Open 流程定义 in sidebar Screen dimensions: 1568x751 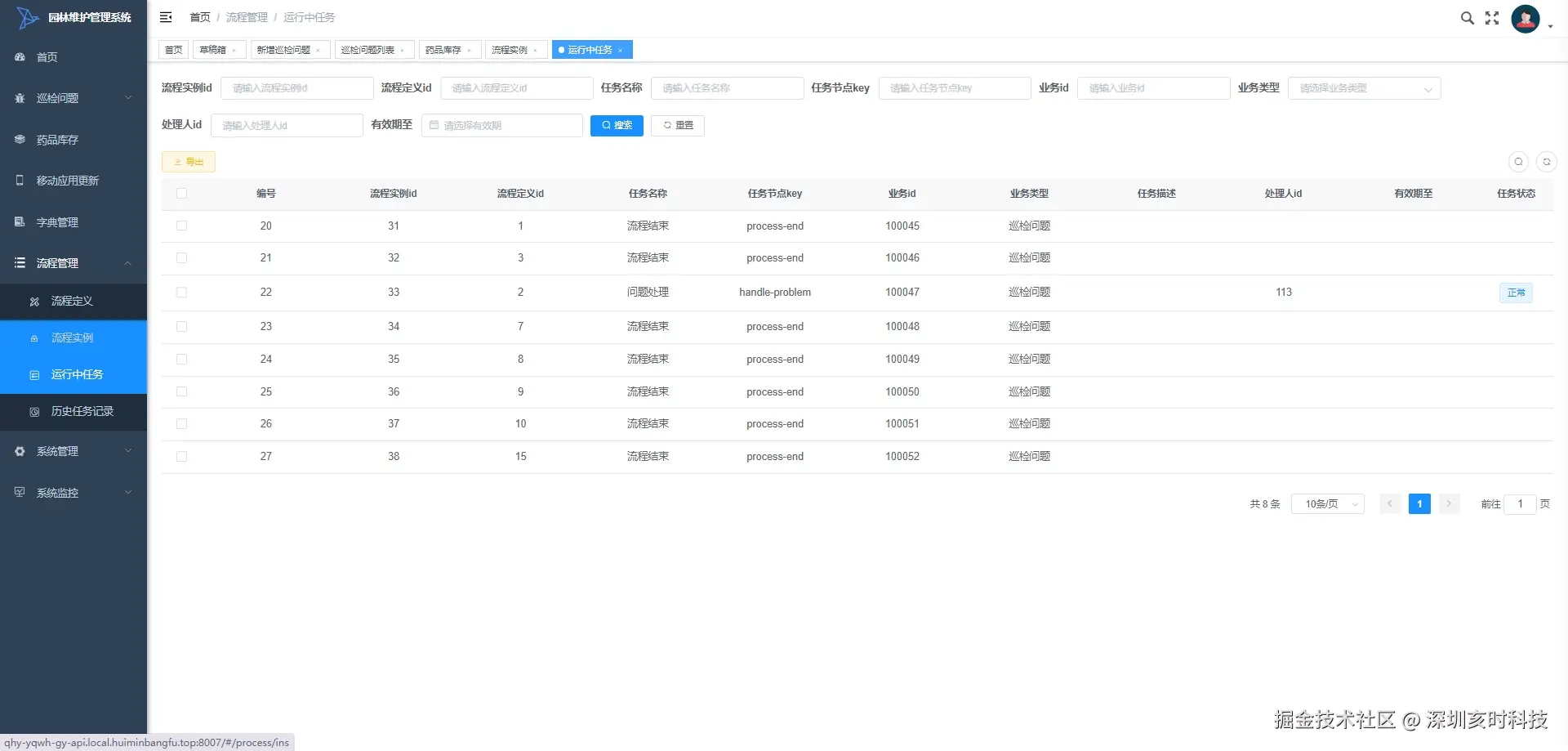72,302
